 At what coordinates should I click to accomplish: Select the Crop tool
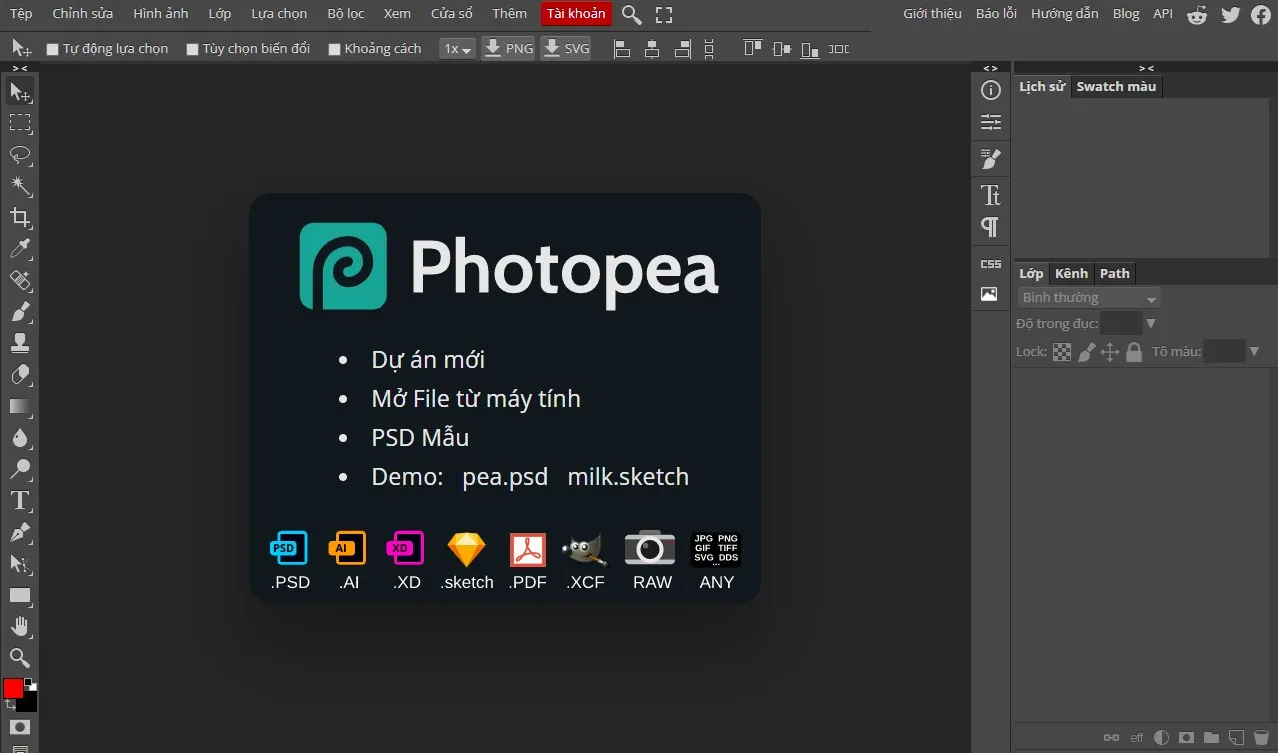click(x=21, y=218)
